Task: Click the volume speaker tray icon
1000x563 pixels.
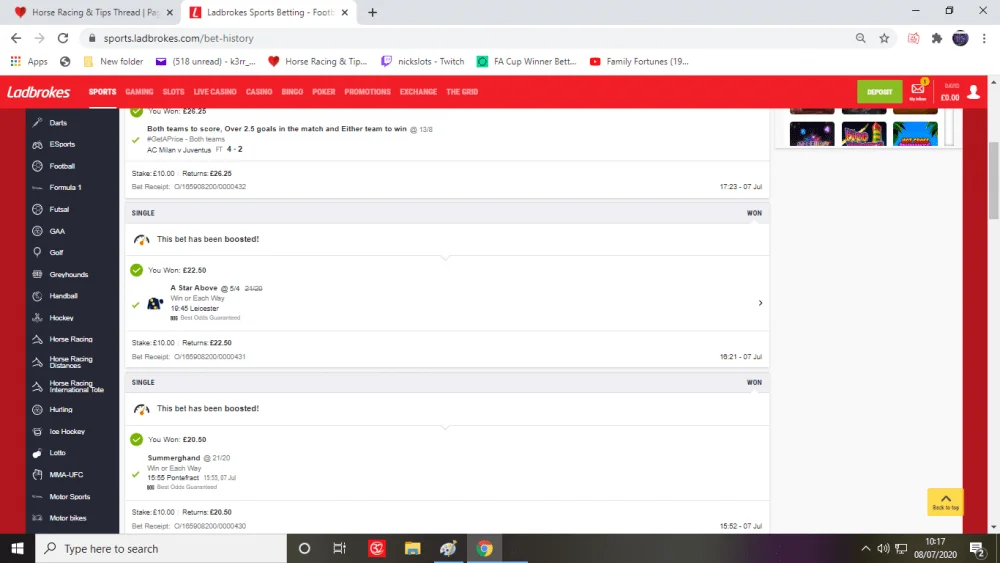Action: pyautogui.click(x=883, y=548)
